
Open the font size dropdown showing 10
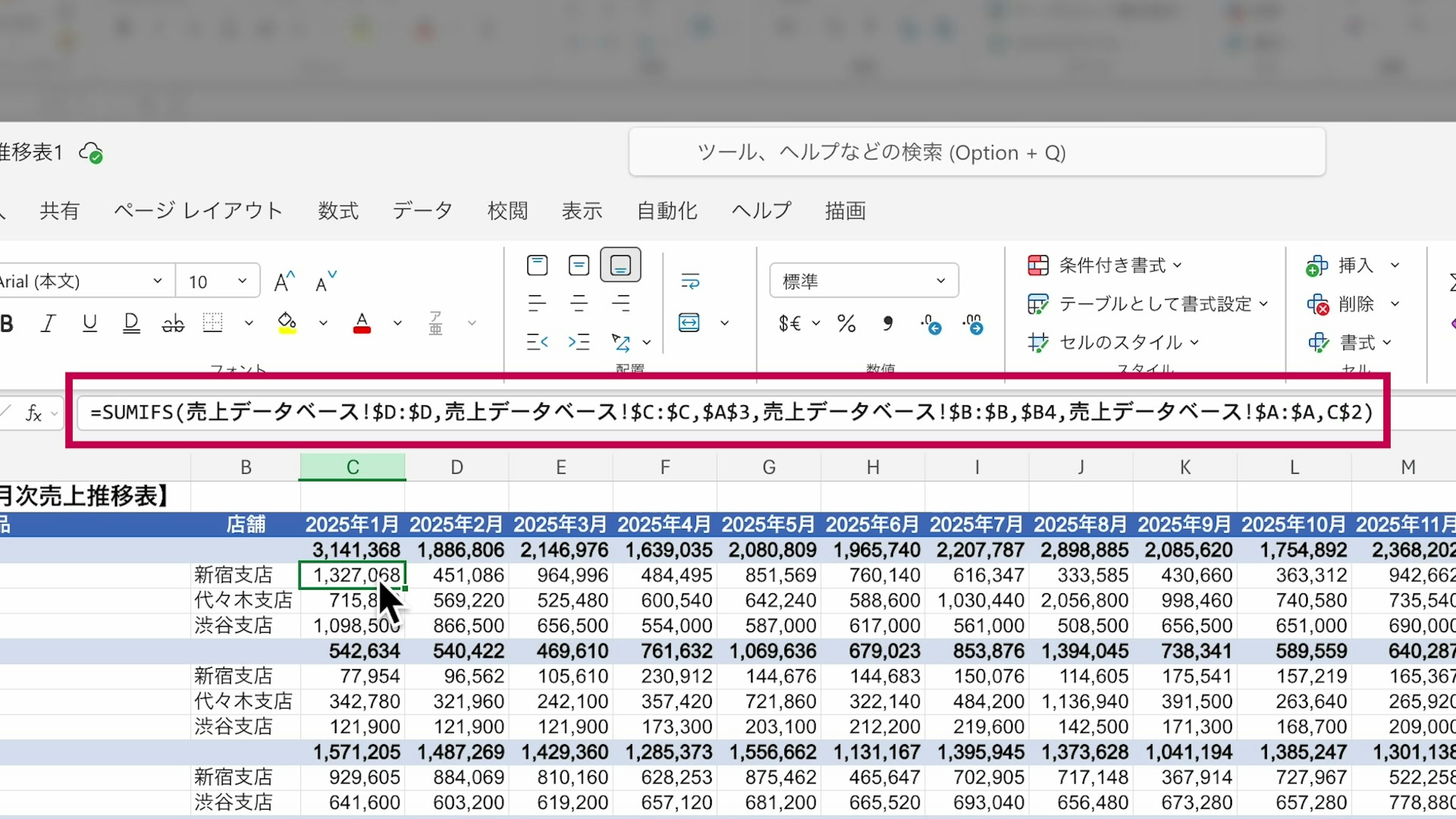(242, 281)
